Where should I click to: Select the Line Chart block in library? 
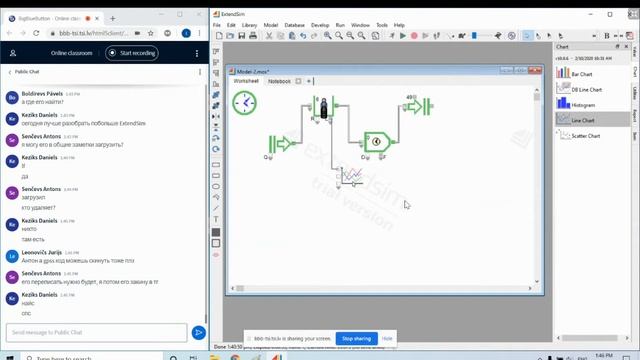(x=592, y=120)
